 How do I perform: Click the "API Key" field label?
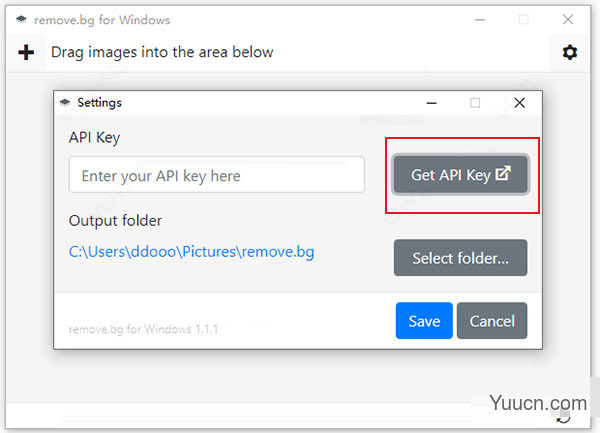coord(94,137)
